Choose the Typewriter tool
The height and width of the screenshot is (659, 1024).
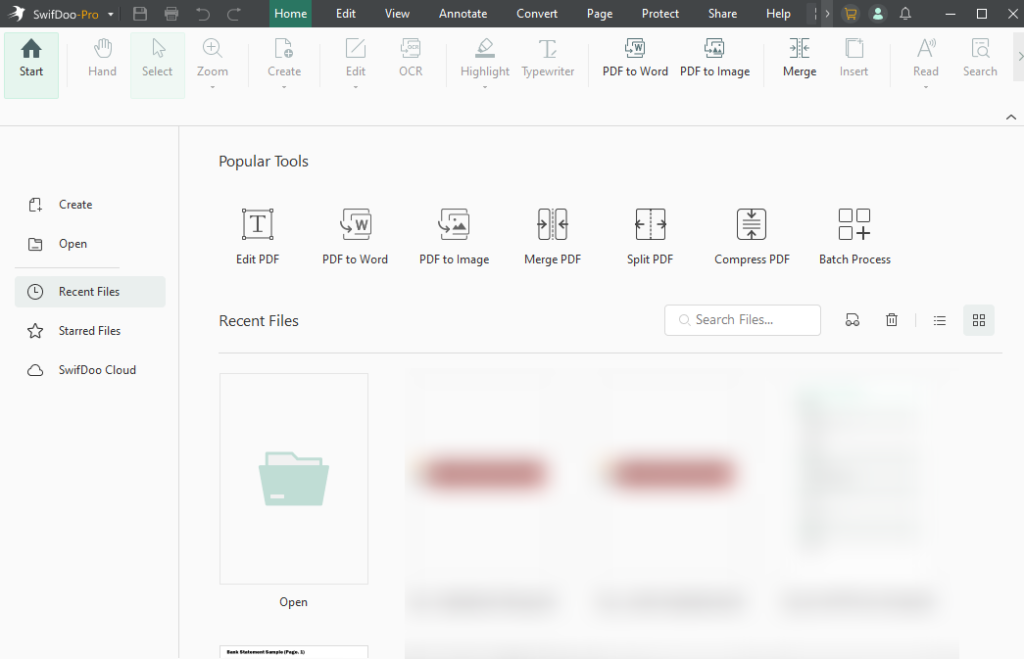click(548, 59)
